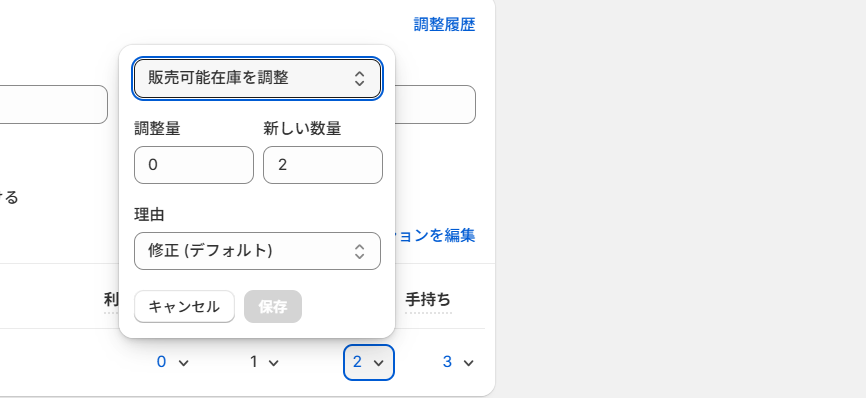The width and height of the screenshot is (866, 398).
Task: Open the 理由 dropdown showing 修正 (デフォルト)
Action: tap(257, 251)
